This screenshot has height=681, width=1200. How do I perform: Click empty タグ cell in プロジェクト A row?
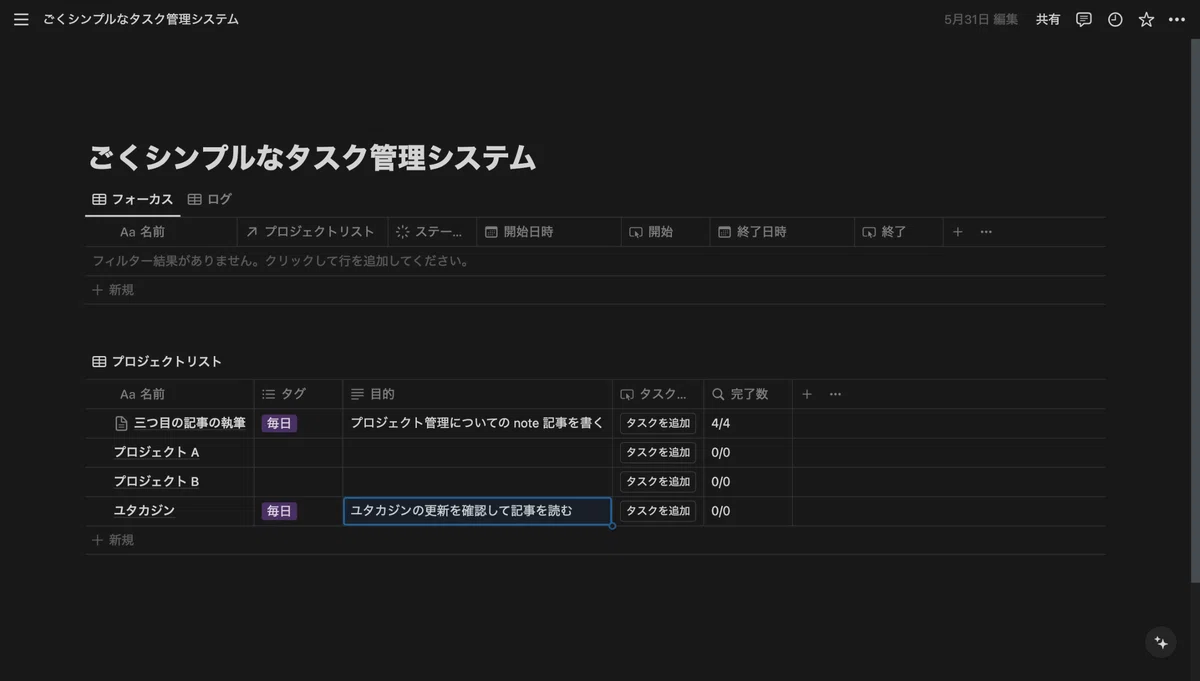(x=298, y=452)
